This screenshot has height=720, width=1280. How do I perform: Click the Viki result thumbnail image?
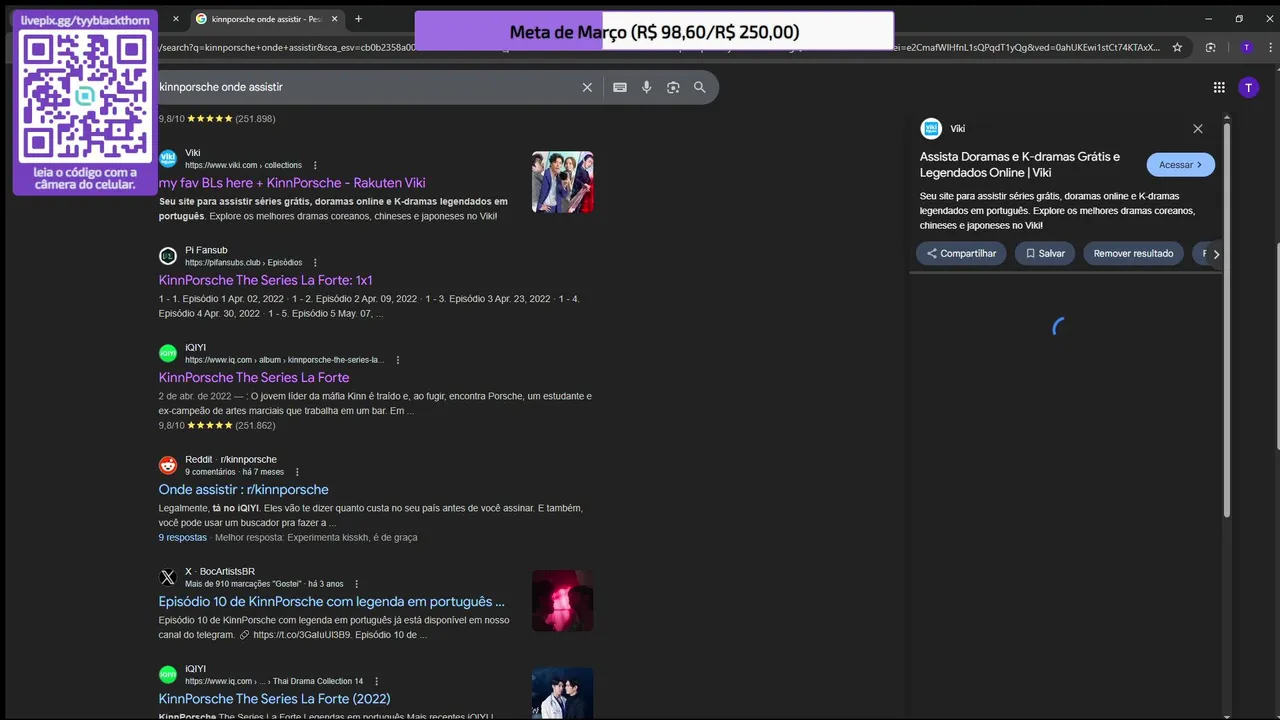tap(562, 182)
